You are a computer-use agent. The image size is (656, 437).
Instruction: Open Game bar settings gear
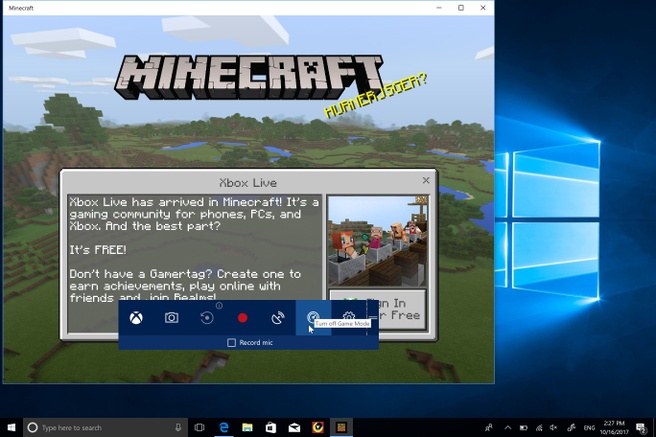point(349,317)
